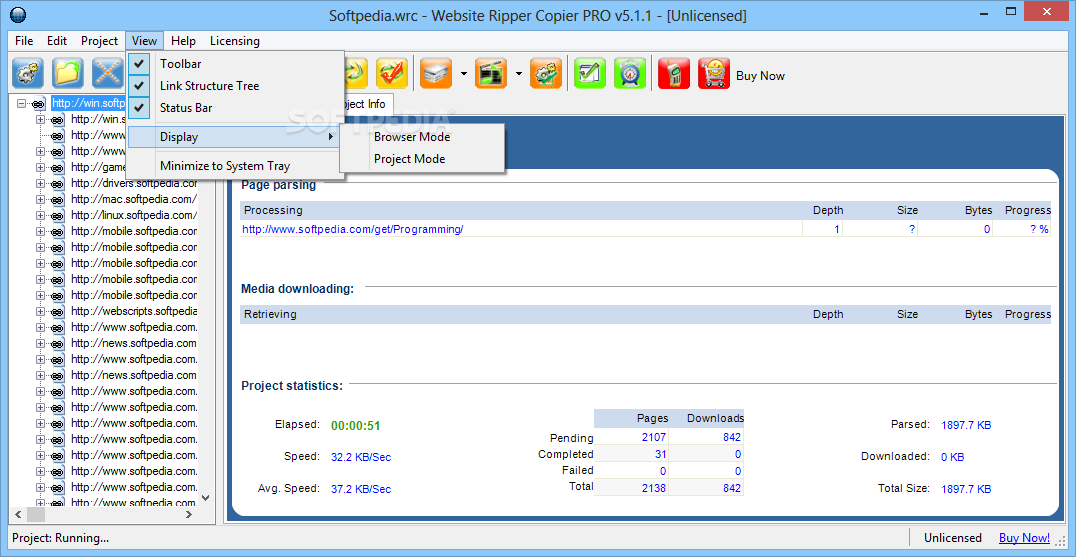The width and height of the screenshot is (1076, 557).
Task: Click link icon beside mac.softpedia.com node
Action: [57, 200]
